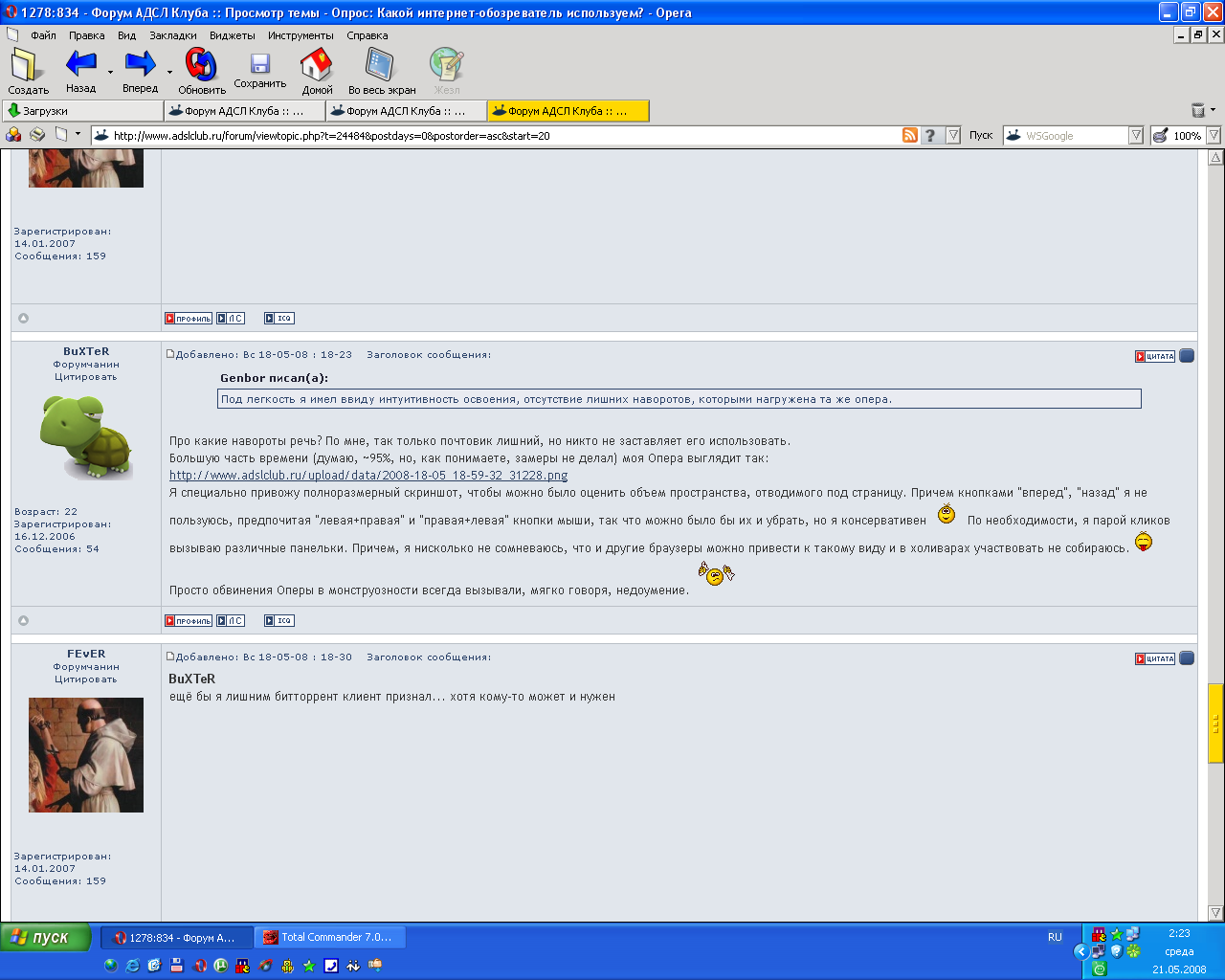Click the BuXTeR username in the sidebar
The width and height of the screenshot is (1225, 980).
(86, 351)
